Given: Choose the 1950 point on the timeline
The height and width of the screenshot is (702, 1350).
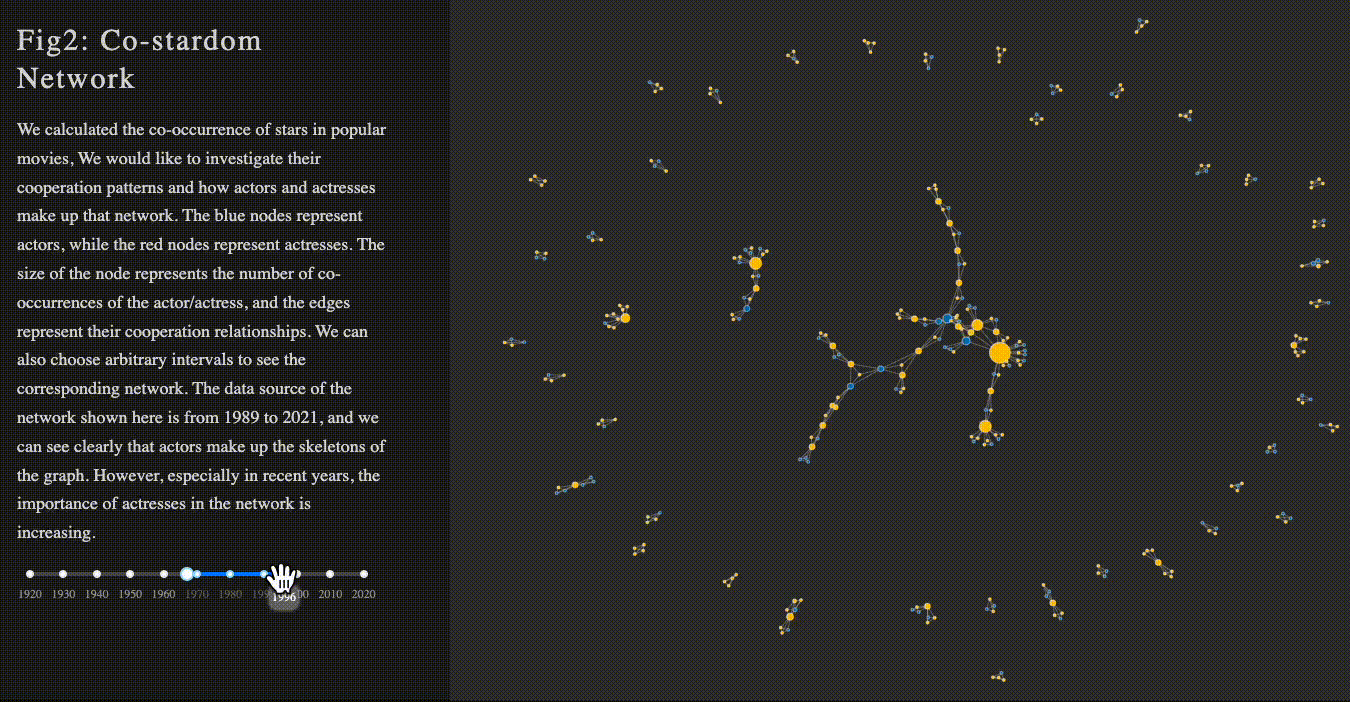Looking at the screenshot, I should click(x=130, y=574).
